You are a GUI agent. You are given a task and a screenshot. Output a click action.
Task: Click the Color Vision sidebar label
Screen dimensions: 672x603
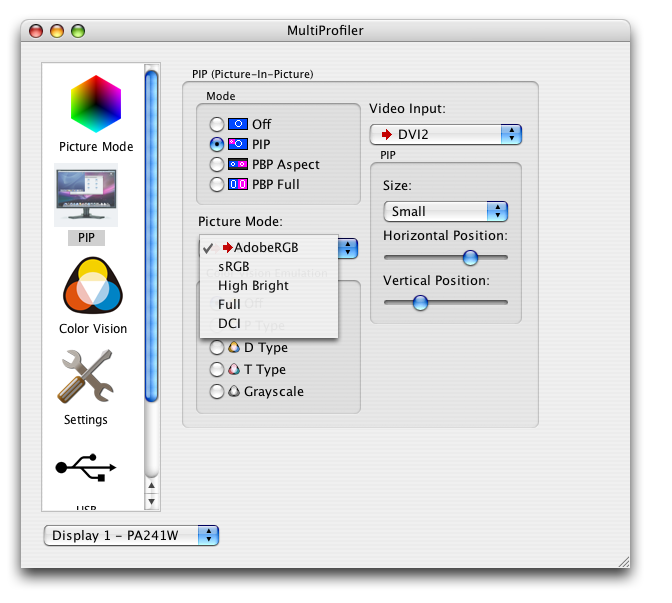tap(93, 329)
